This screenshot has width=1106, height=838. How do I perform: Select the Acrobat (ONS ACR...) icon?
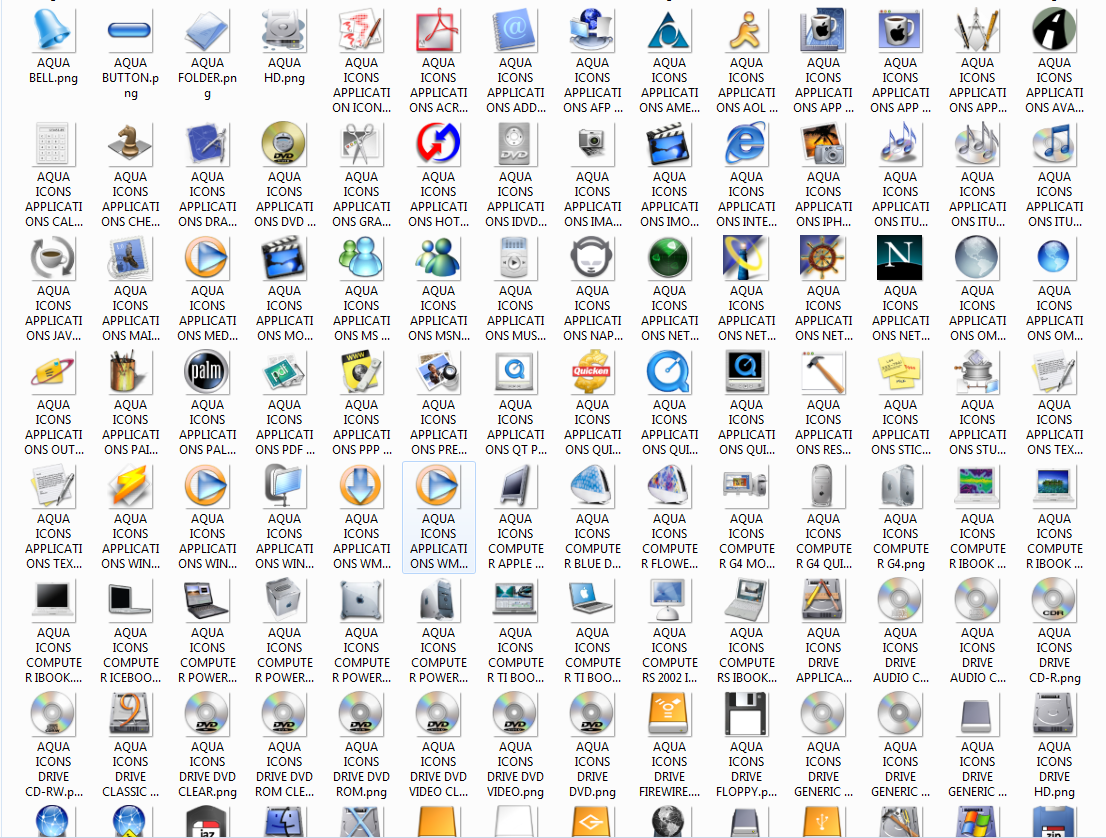point(438,30)
